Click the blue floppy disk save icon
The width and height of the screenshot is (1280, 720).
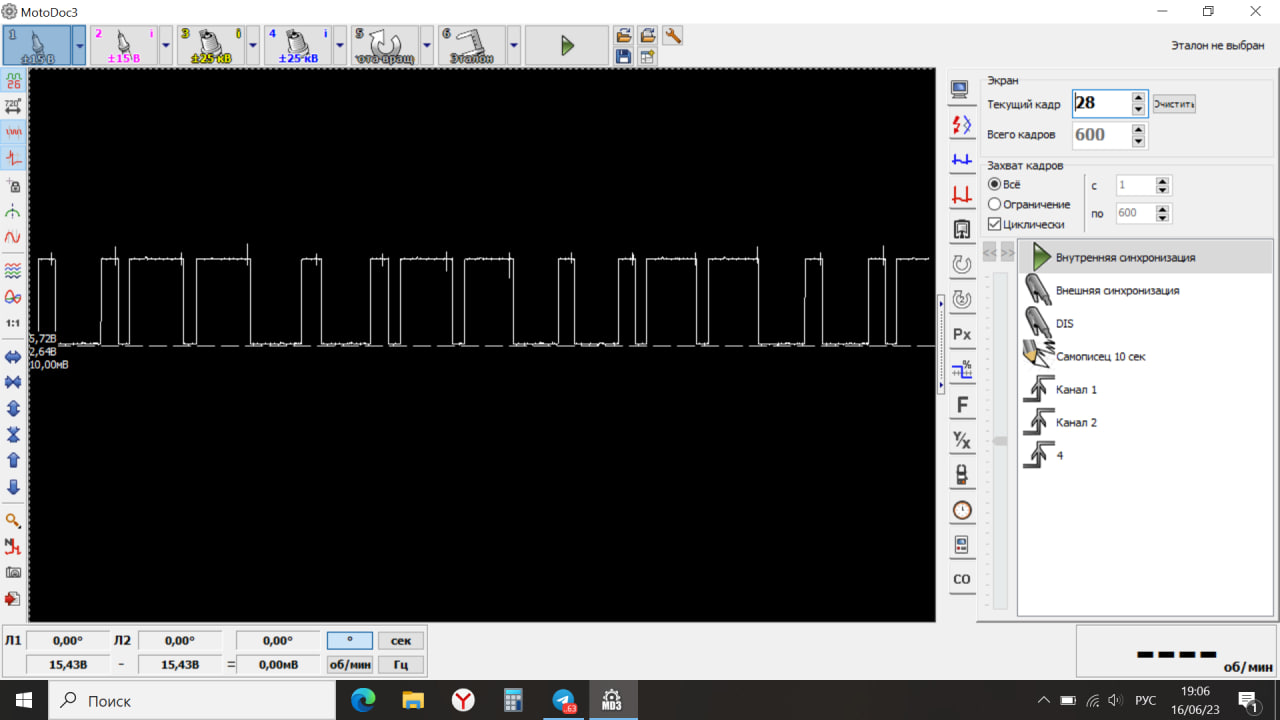pyautogui.click(x=623, y=57)
